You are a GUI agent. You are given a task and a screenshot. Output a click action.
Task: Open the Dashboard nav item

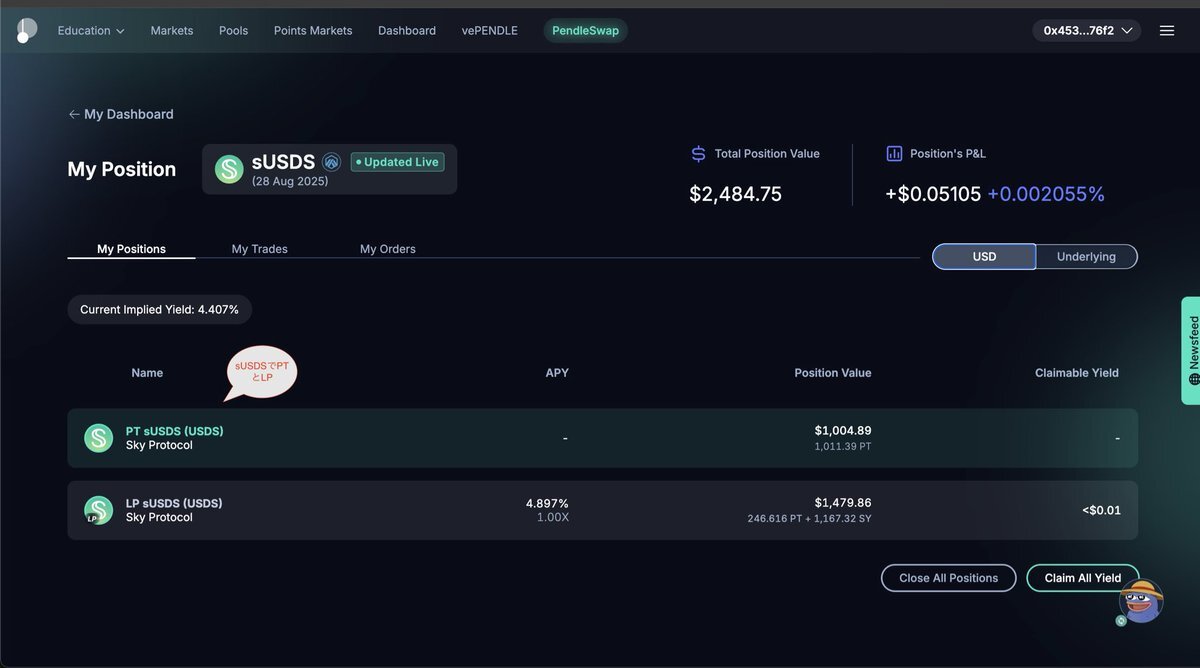[x=407, y=31]
